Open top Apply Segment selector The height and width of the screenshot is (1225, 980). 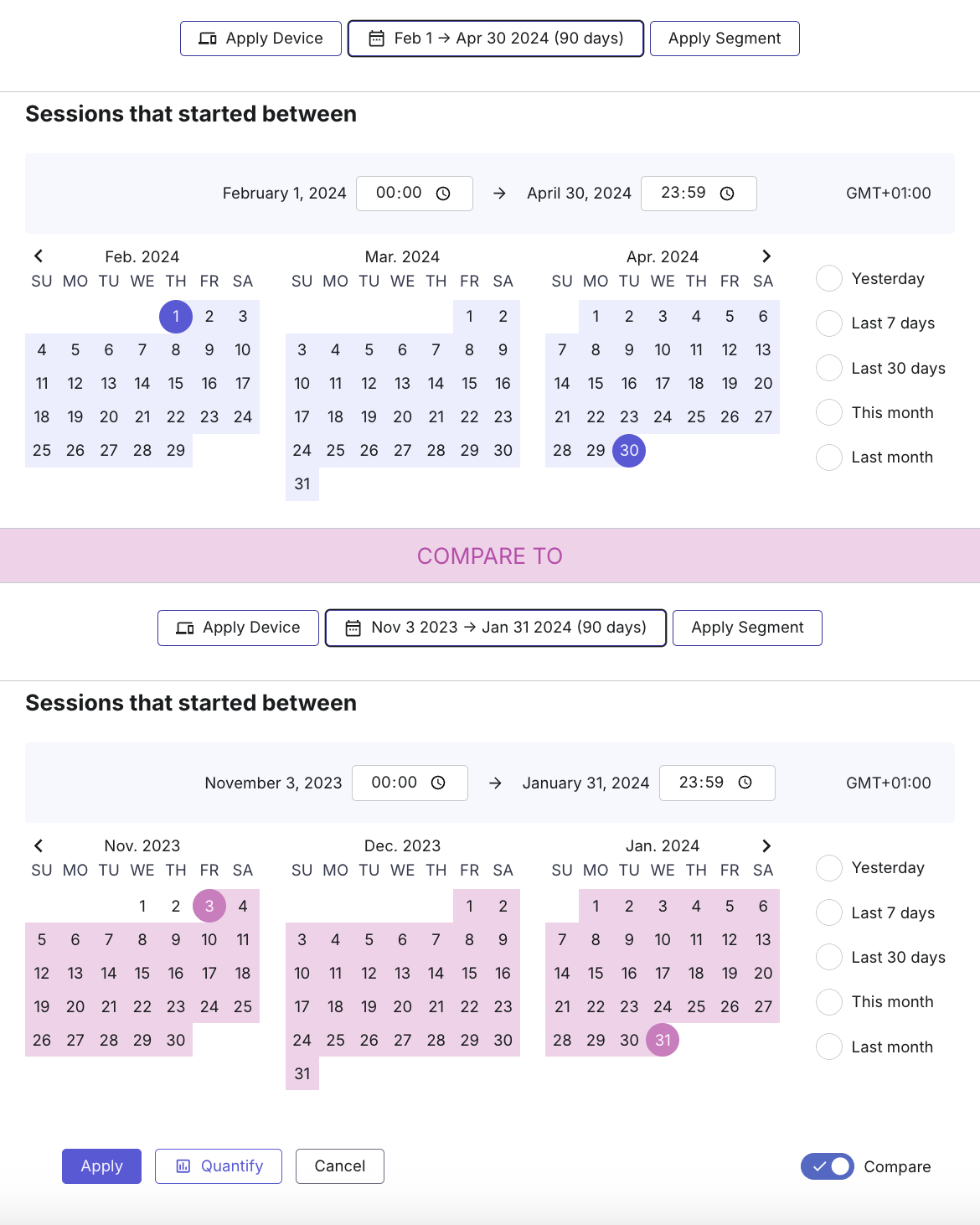click(x=725, y=39)
